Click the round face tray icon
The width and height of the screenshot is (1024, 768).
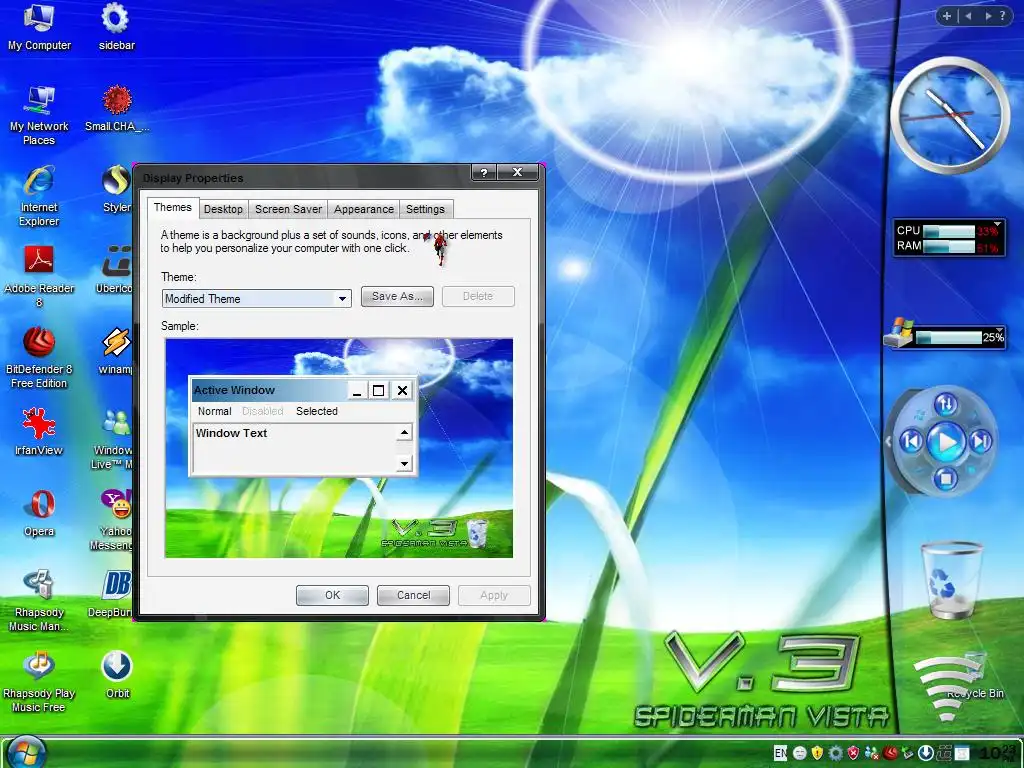[x=799, y=753]
